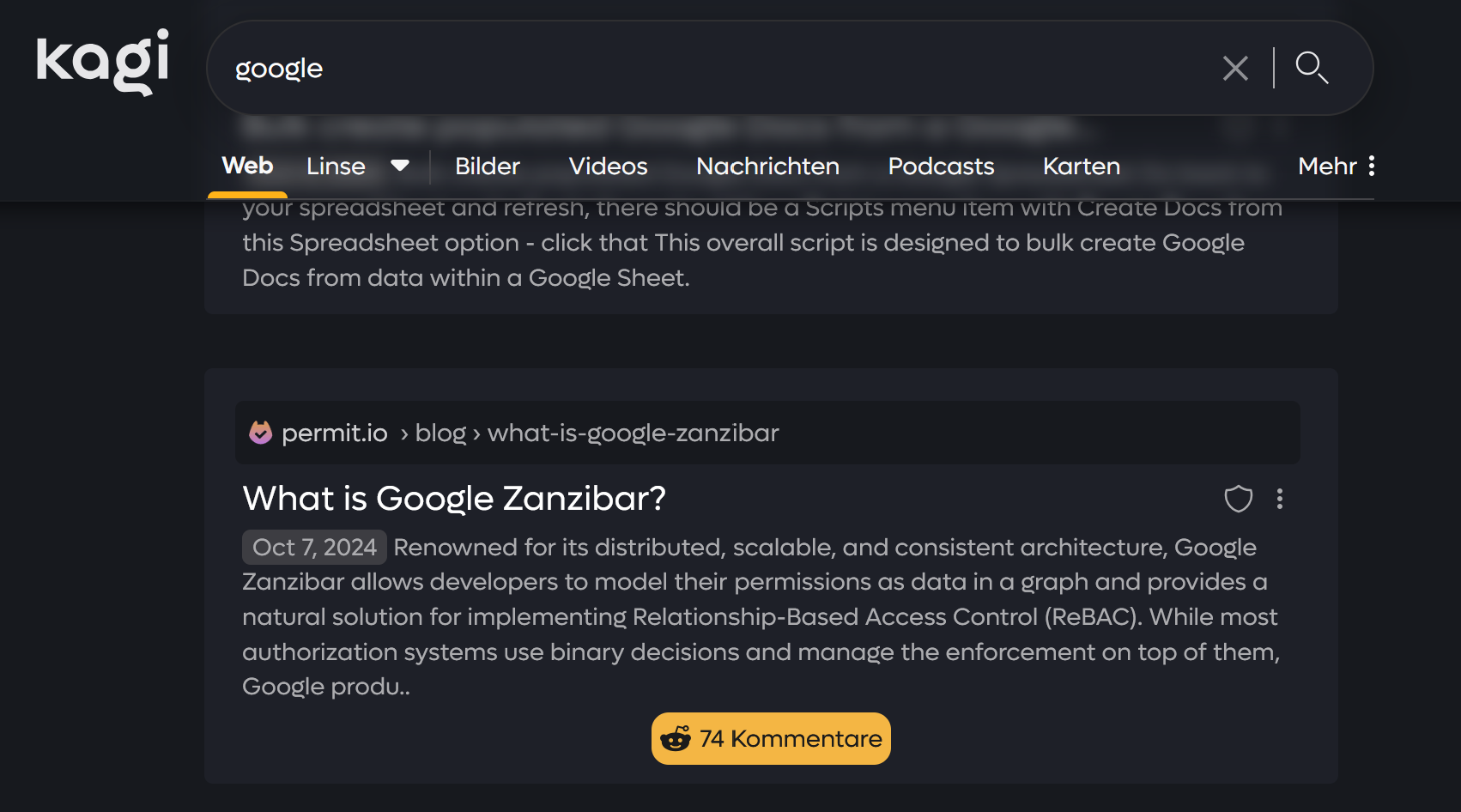Switch to the Karten tab
Image resolution: width=1461 pixels, height=812 pixels.
click(x=1082, y=166)
